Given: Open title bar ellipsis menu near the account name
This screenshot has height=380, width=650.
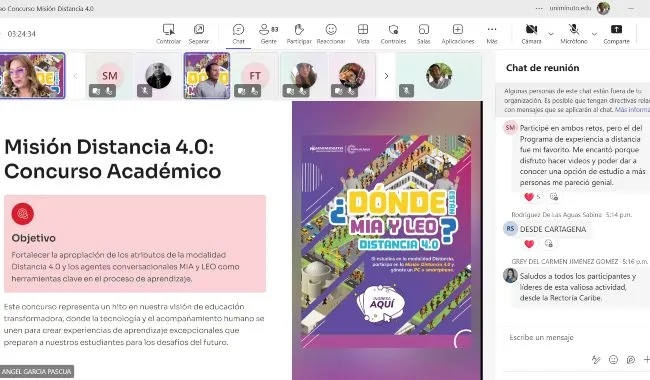Looking at the screenshot, I should click(539, 8).
